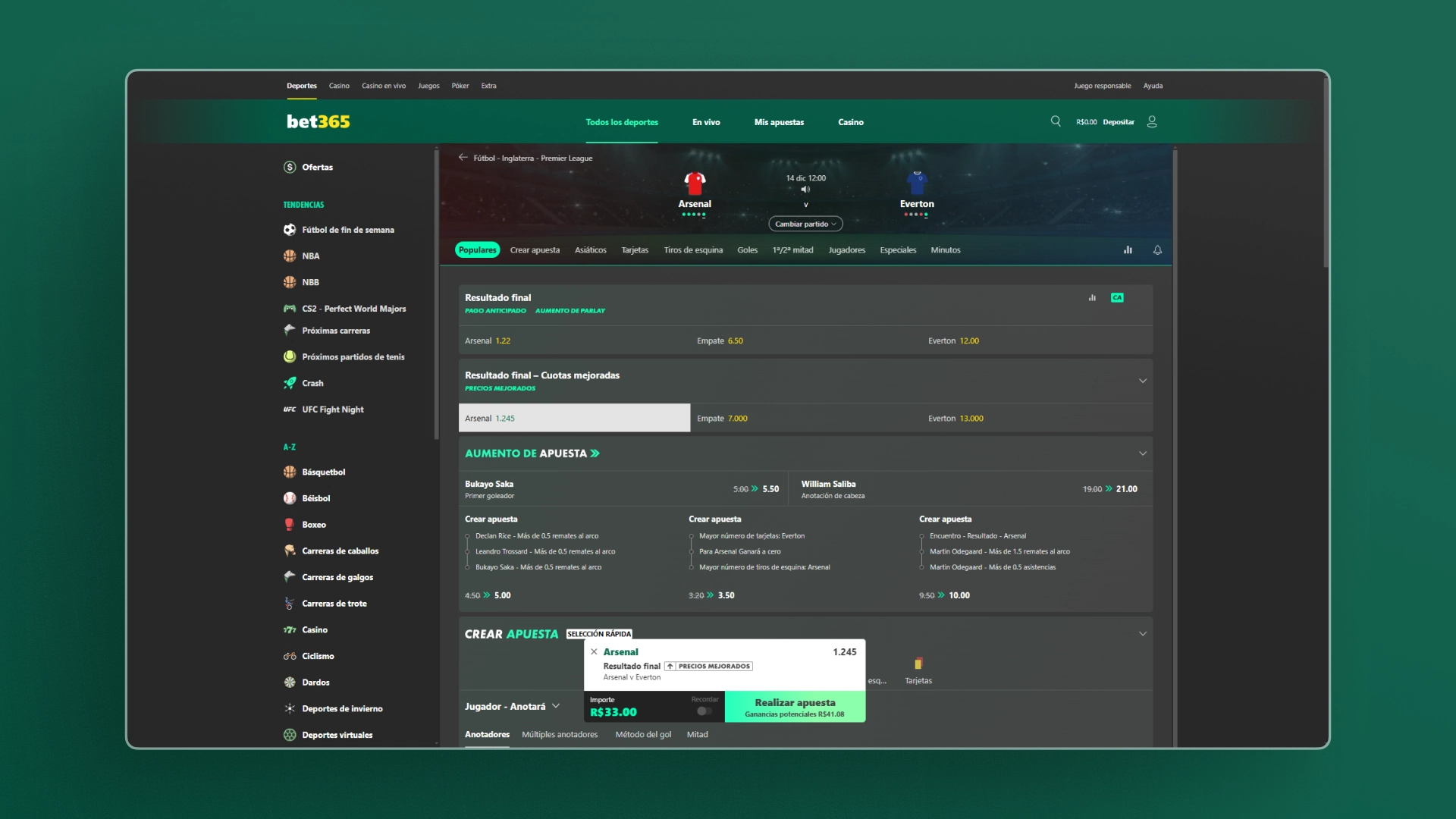
Task: Click the NBA basketball icon
Action: [x=290, y=256]
